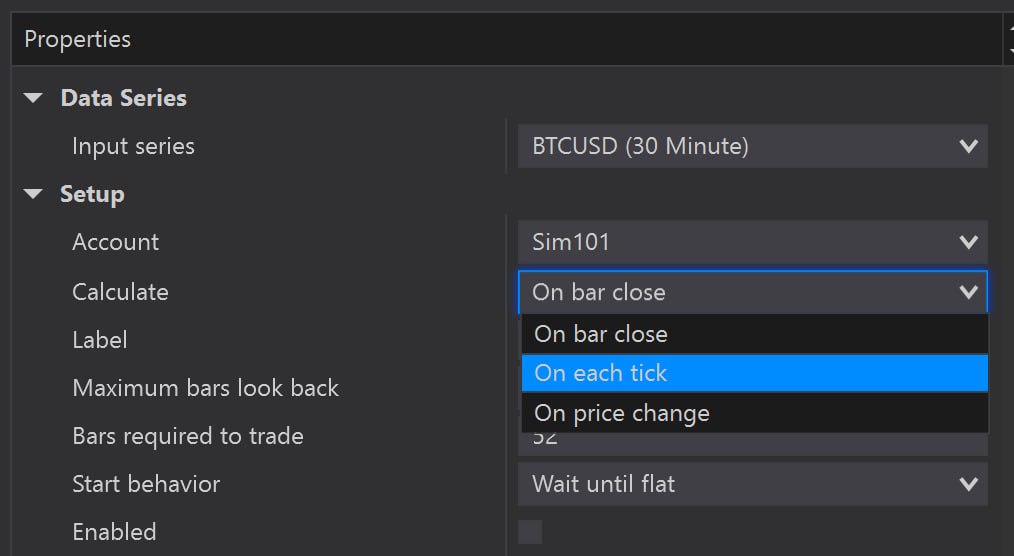1014x556 pixels.
Task: Click the Maximum bars look back label
Action: (x=205, y=388)
